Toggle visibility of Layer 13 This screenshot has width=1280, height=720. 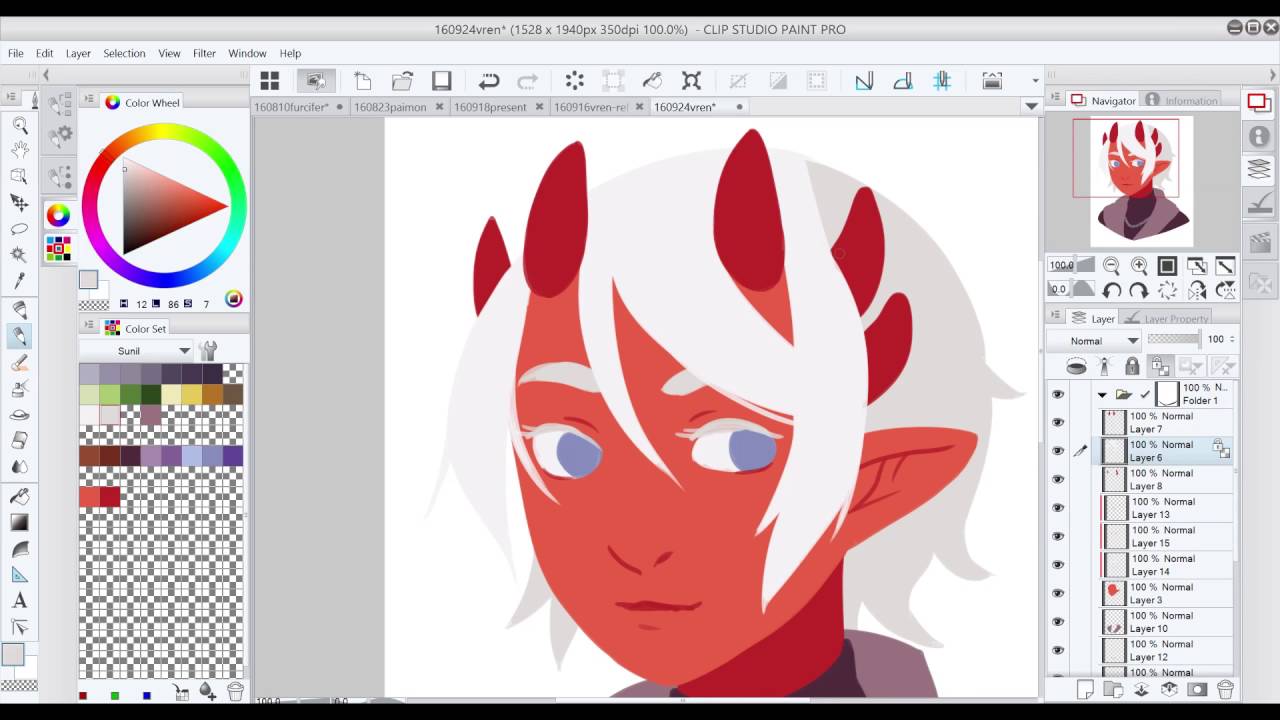pos(1058,508)
